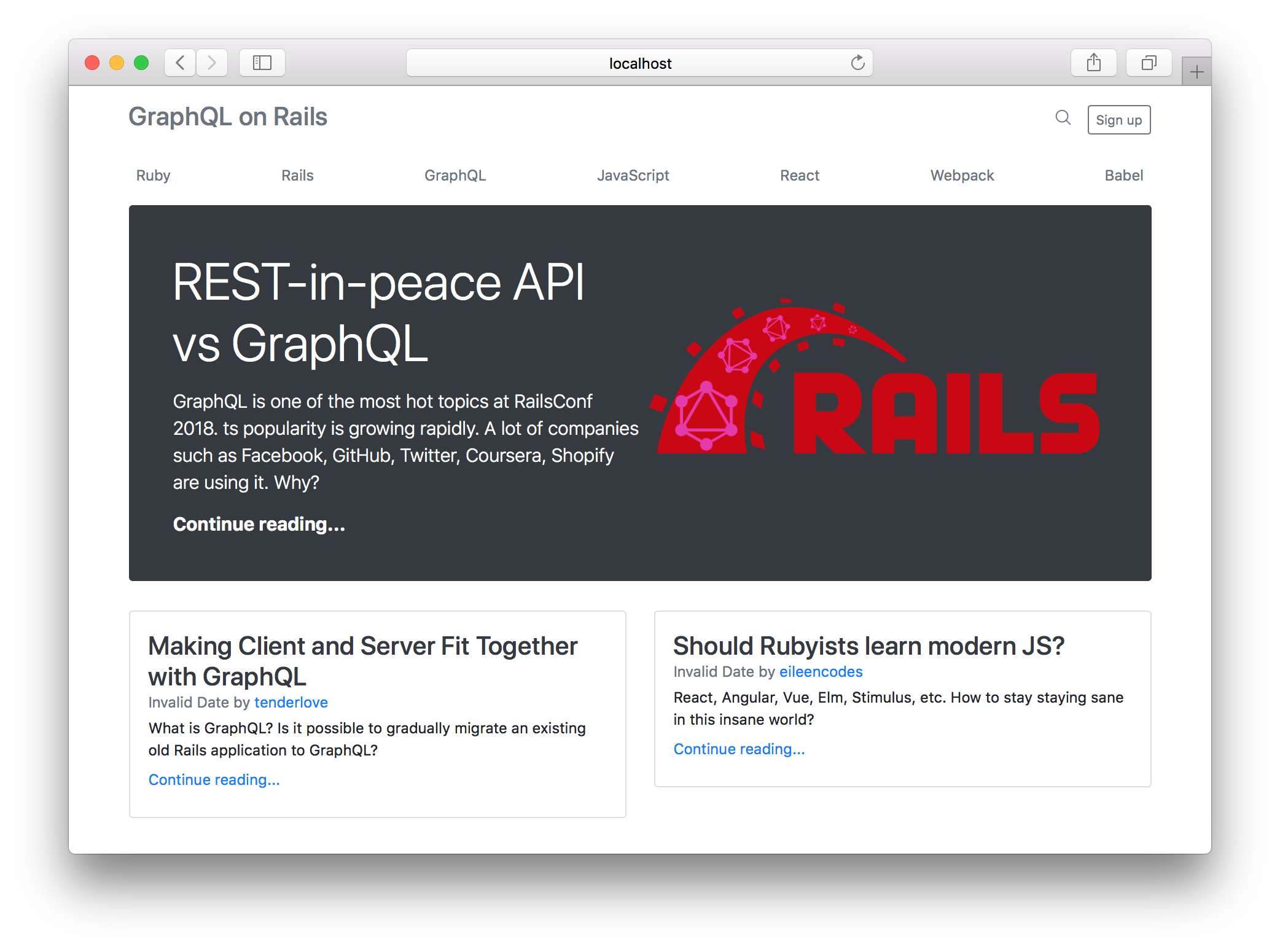Viewport: 1280px width, 952px height.
Task: Toggle the Safari sidebar button
Action: [262, 63]
